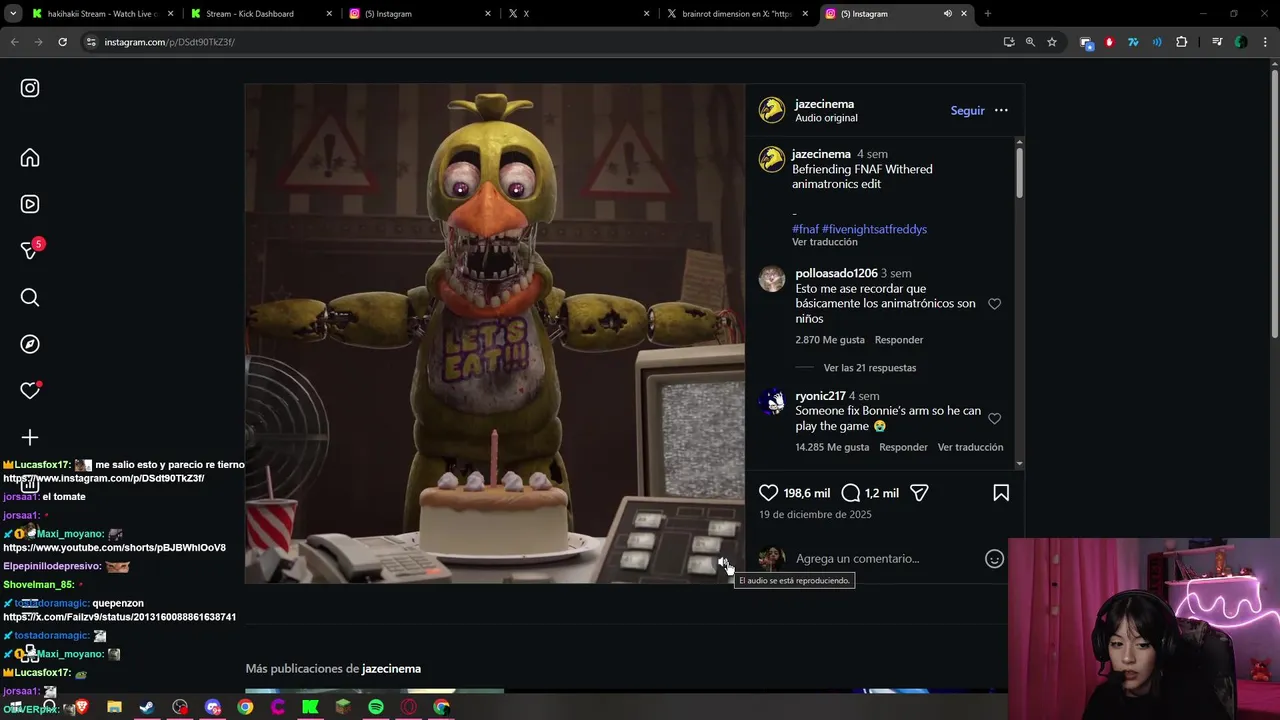This screenshot has width=1280, height=720.
Task: Toggle video audio mute button
Action: [x=723, y=563]
